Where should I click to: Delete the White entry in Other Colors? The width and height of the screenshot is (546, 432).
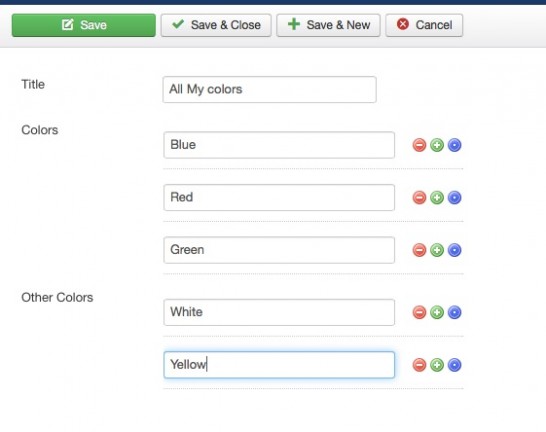point(419,312)
